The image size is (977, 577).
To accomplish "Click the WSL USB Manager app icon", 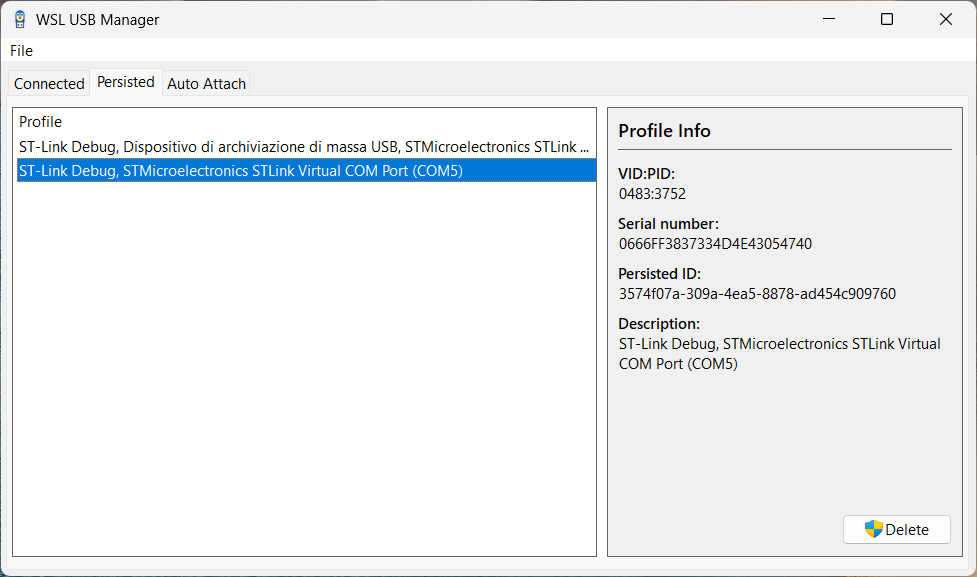I will 20,19.
